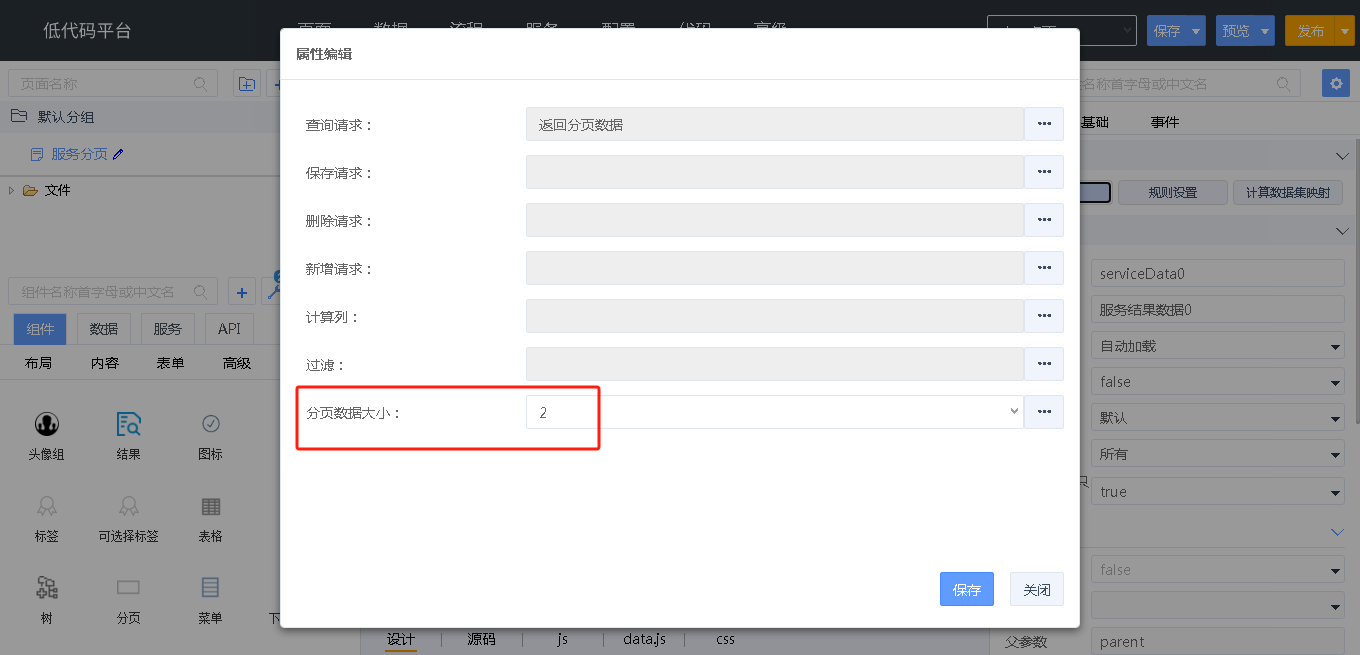Click the blue 保存 button in the dialog
The image size is (1360, 655).
coord(966,590)
